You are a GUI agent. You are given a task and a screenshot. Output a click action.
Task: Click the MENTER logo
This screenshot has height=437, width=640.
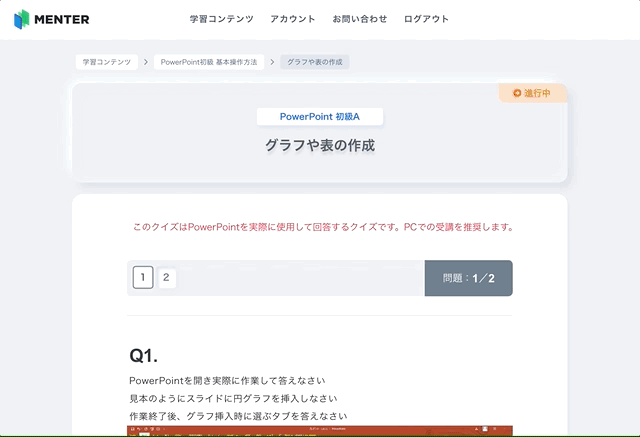point(51,19)
